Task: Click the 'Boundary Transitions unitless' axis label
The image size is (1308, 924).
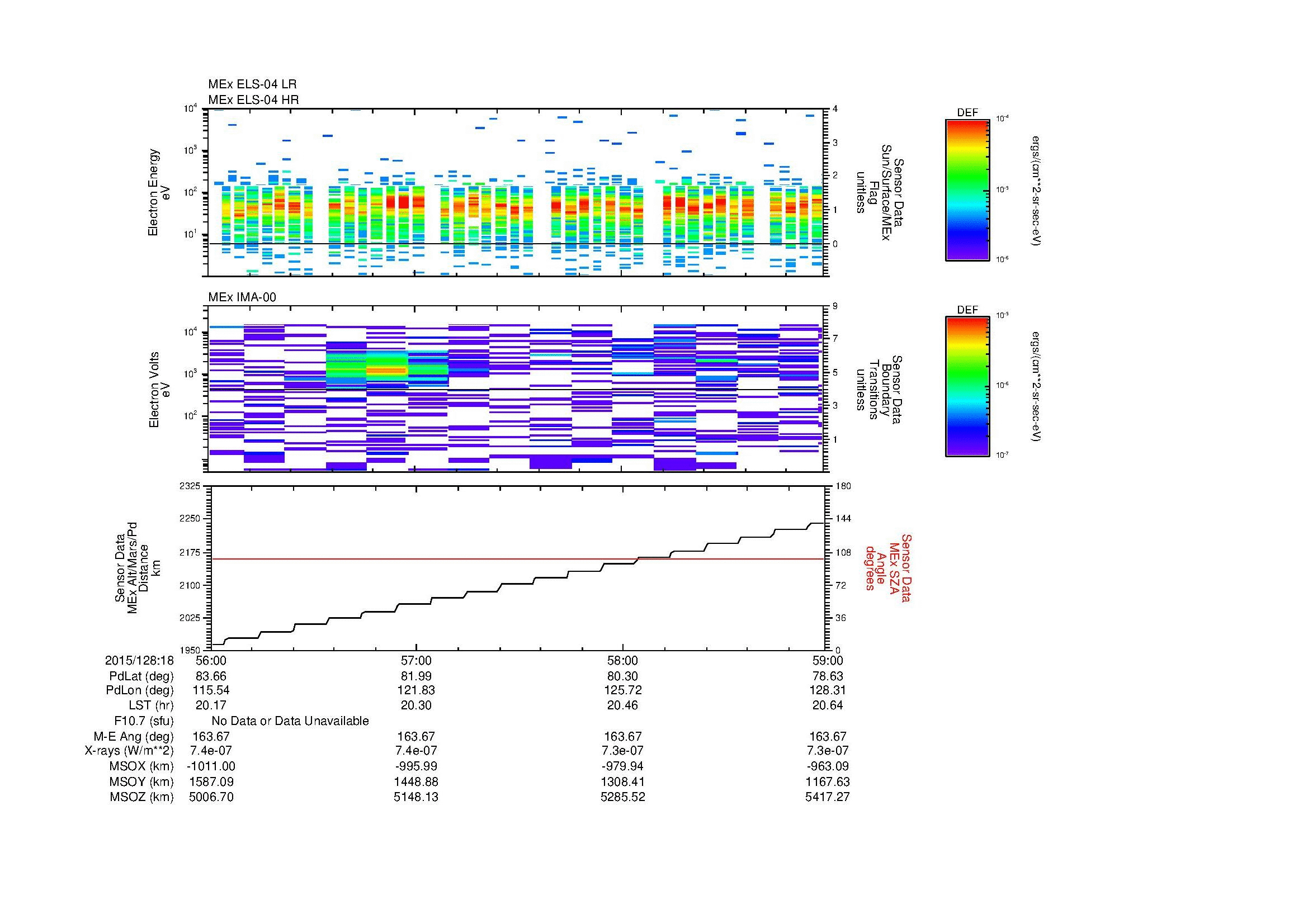Action: point(880,390)
